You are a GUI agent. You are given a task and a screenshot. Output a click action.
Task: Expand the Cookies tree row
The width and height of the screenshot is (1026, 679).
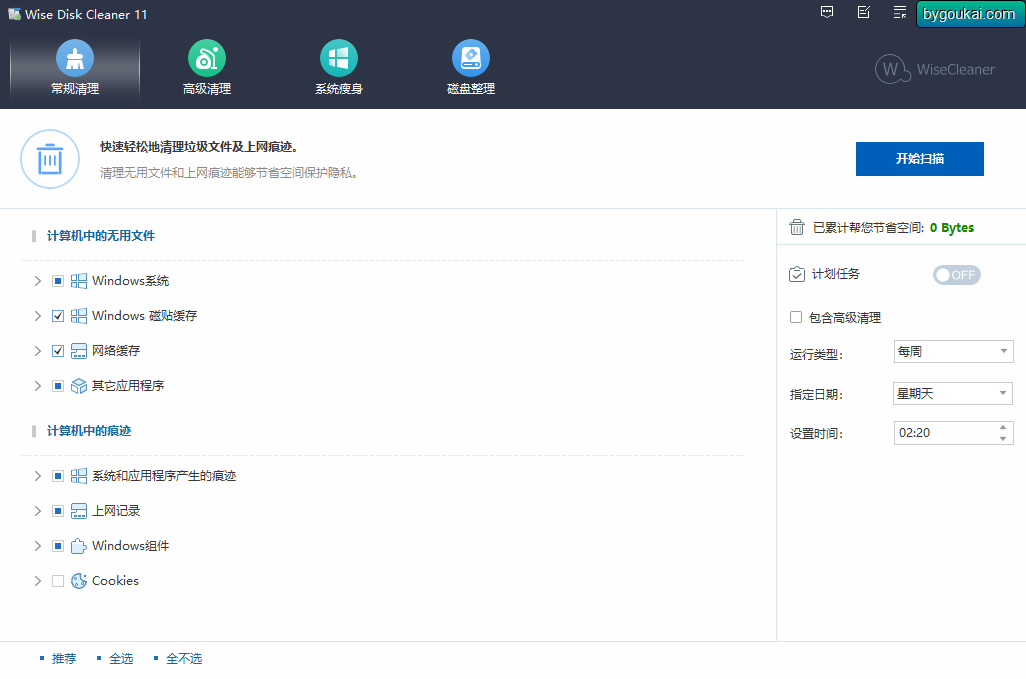[x=37, y=581]
